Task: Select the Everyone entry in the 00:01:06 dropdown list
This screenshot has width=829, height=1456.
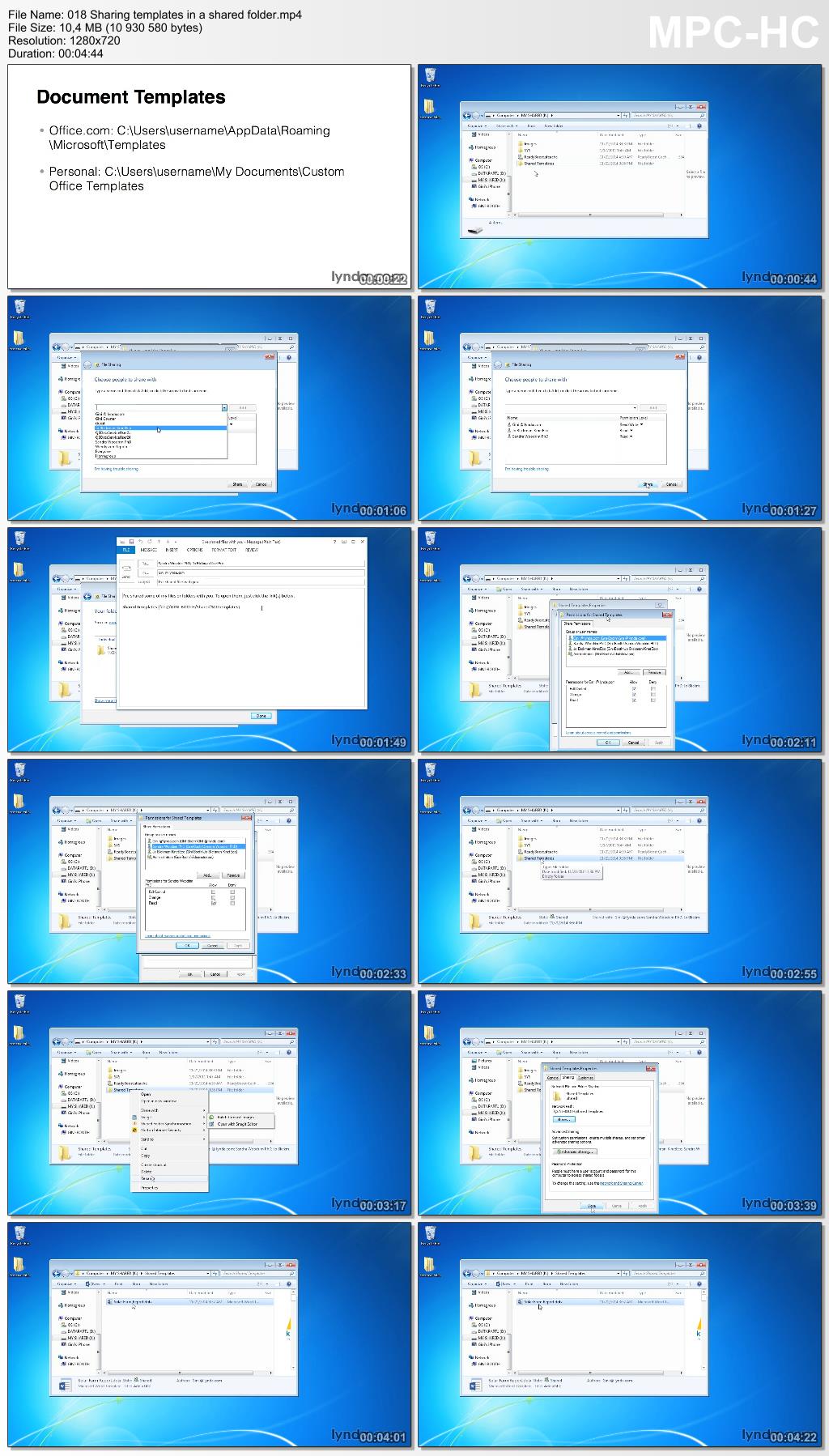Action: (103, 451)
